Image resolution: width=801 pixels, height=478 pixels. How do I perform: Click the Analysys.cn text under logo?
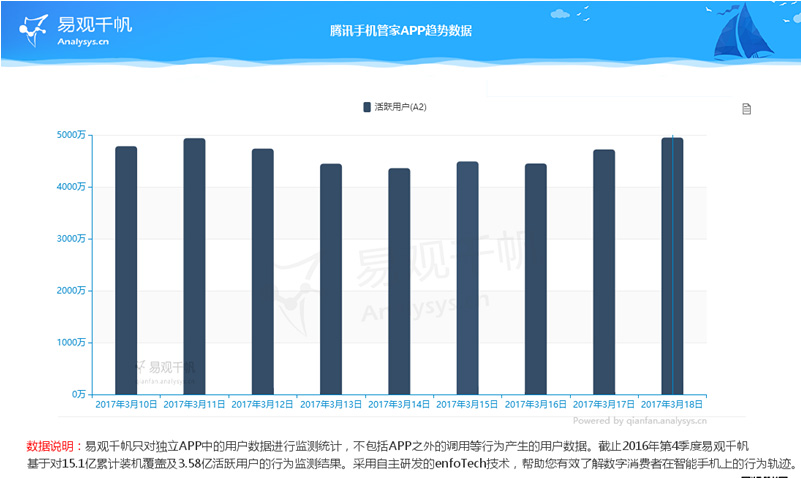pos(83,42)
